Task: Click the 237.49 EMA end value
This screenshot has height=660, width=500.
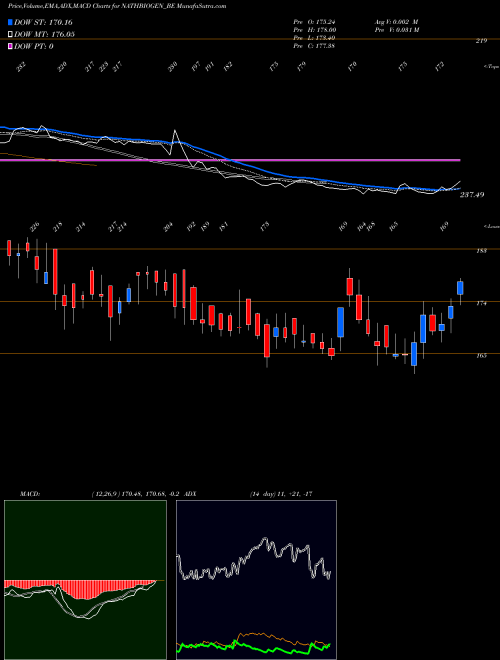Action: tap(472, 195)
